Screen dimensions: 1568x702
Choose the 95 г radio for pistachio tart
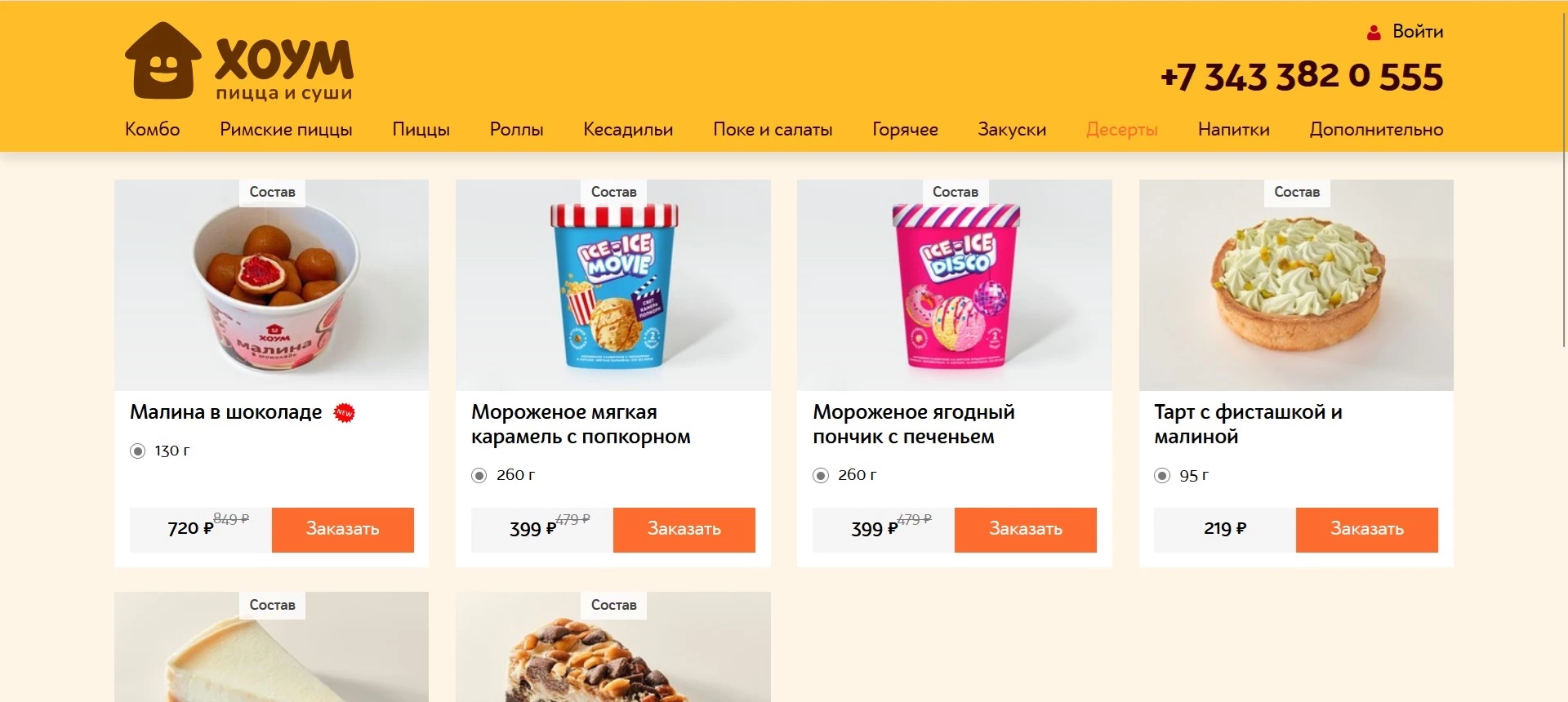1162,475
